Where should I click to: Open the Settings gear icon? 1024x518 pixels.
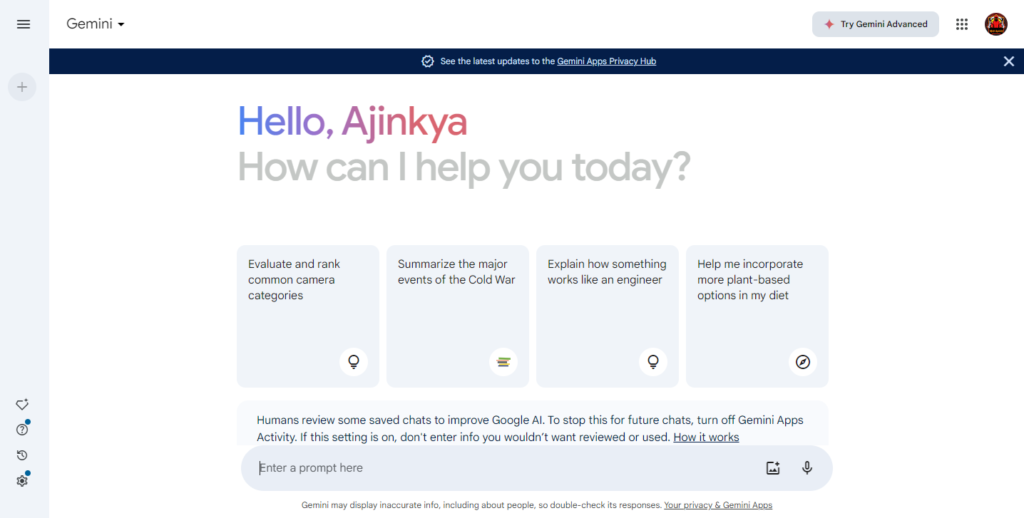coord(22,481)
